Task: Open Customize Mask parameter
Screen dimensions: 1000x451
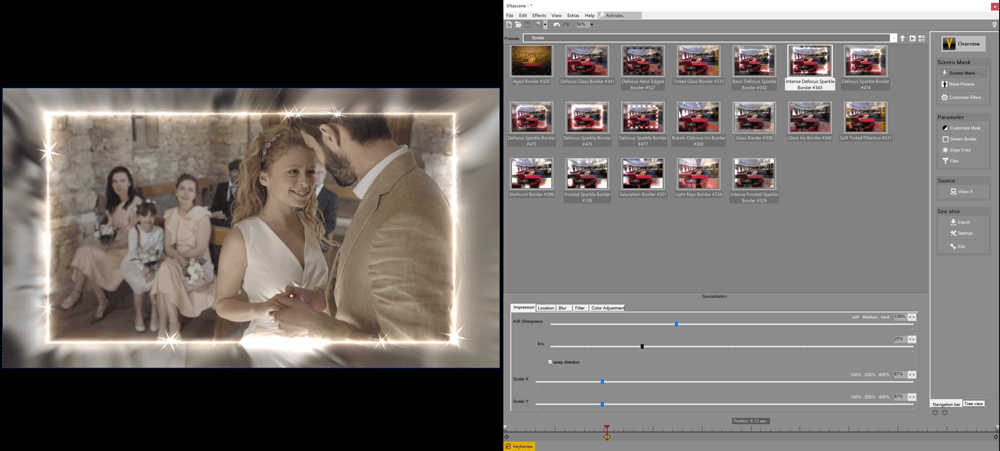Action: coord(962,128)
